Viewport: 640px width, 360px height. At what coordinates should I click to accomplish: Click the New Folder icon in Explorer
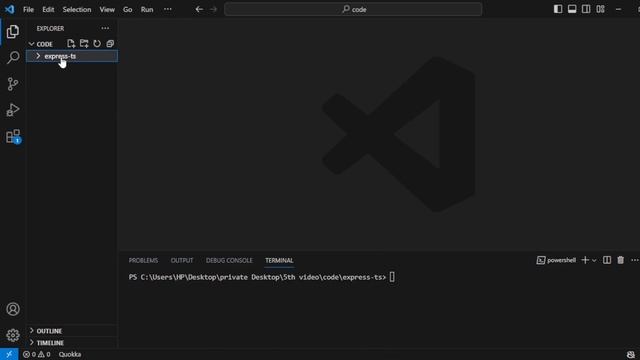pyautogui.click(x=84, y=44)
